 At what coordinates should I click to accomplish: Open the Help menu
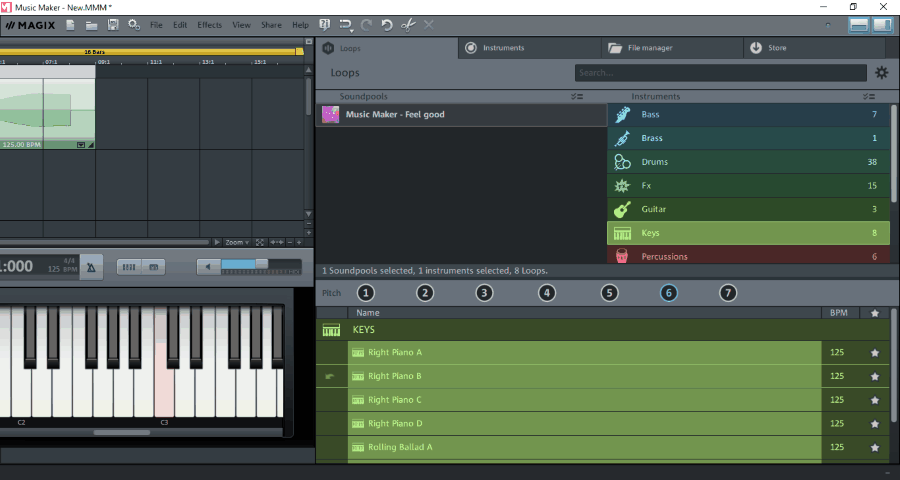[300, 25]
